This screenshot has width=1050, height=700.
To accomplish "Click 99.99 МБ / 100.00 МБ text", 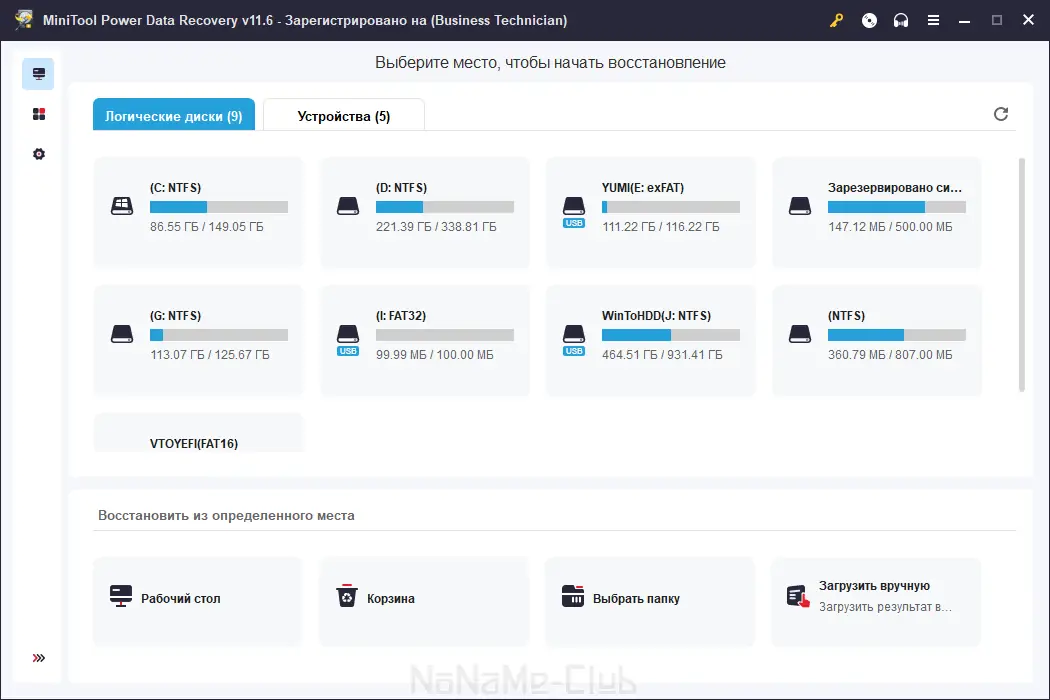I will [x=435, y=354].
